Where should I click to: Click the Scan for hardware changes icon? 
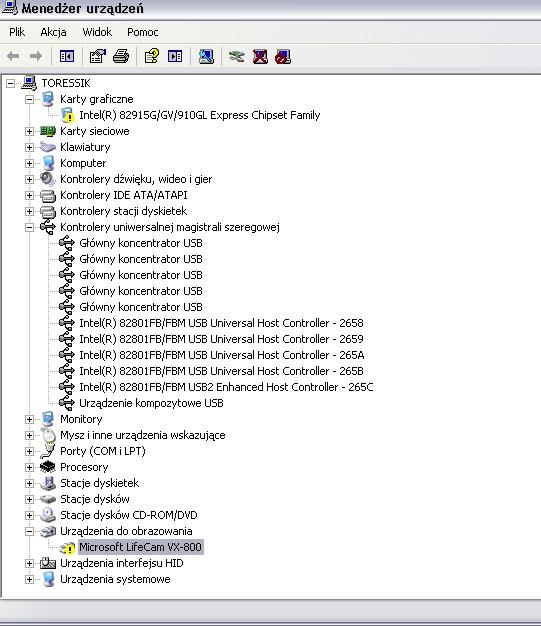[206, 56]
